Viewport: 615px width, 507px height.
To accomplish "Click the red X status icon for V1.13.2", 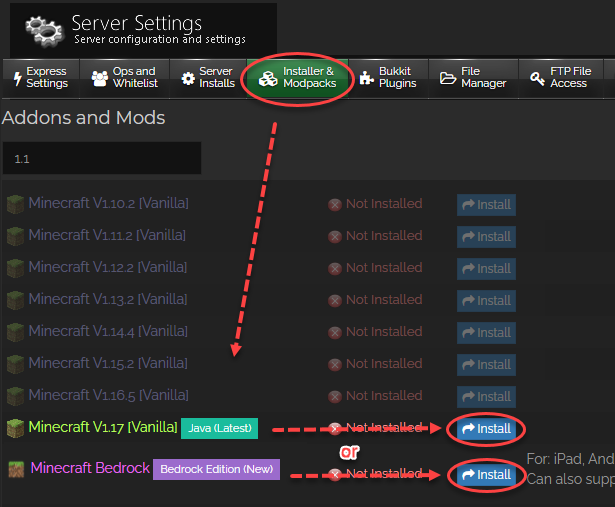I will [335, 301].
